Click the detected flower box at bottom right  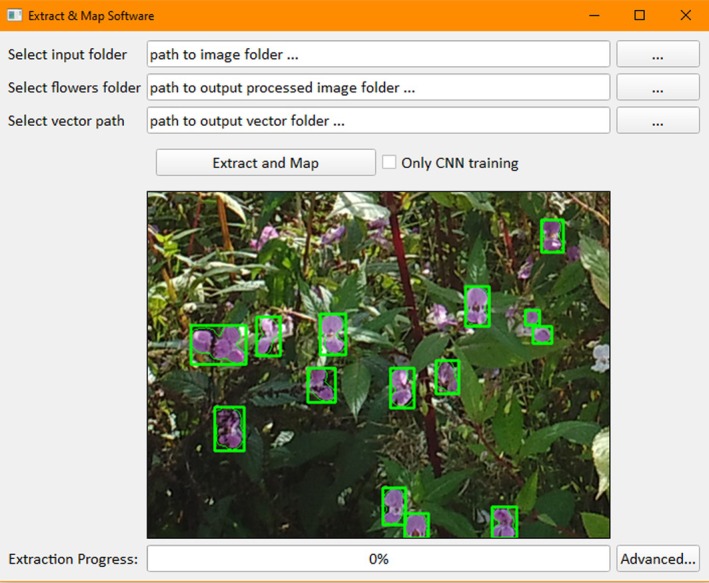pos(504,521)
